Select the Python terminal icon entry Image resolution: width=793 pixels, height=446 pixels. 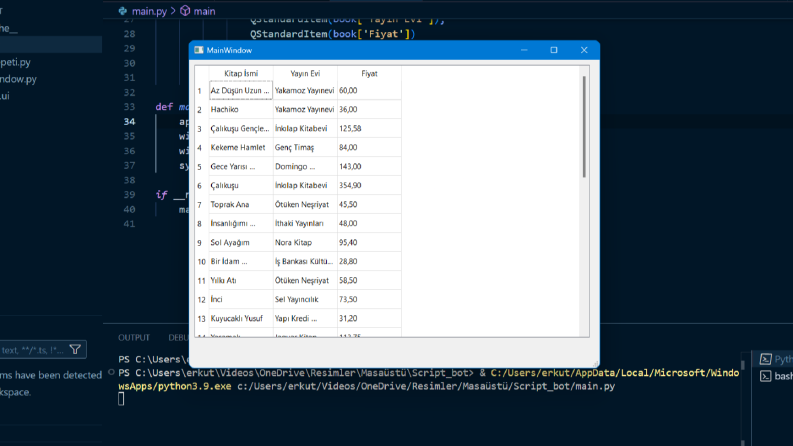(766, 359)
